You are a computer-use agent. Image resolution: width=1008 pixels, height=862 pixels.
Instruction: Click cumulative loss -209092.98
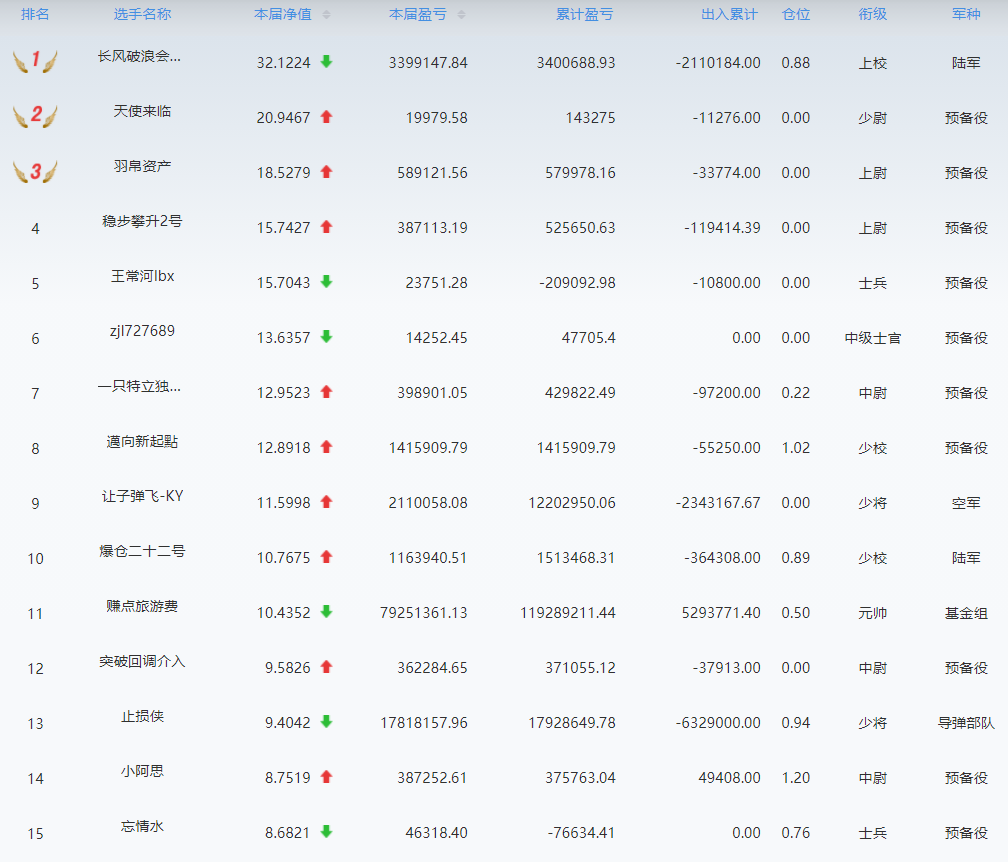[x=577, y=283]
